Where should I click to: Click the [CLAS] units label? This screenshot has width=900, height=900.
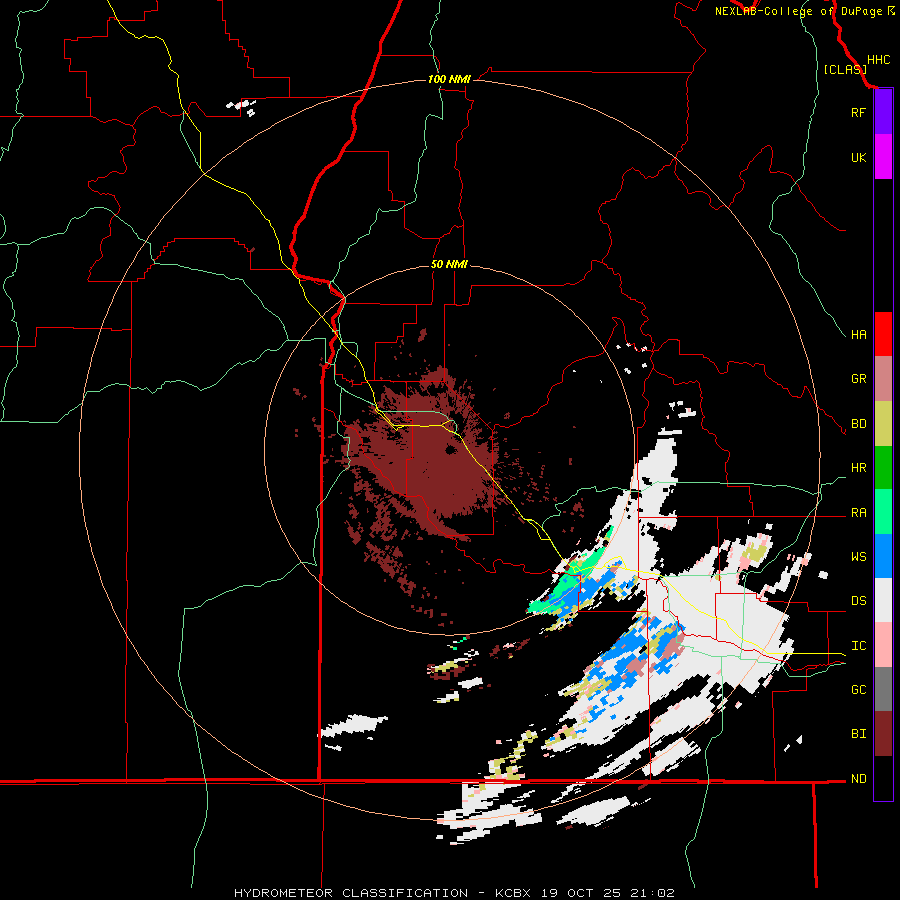coord(845,70)
